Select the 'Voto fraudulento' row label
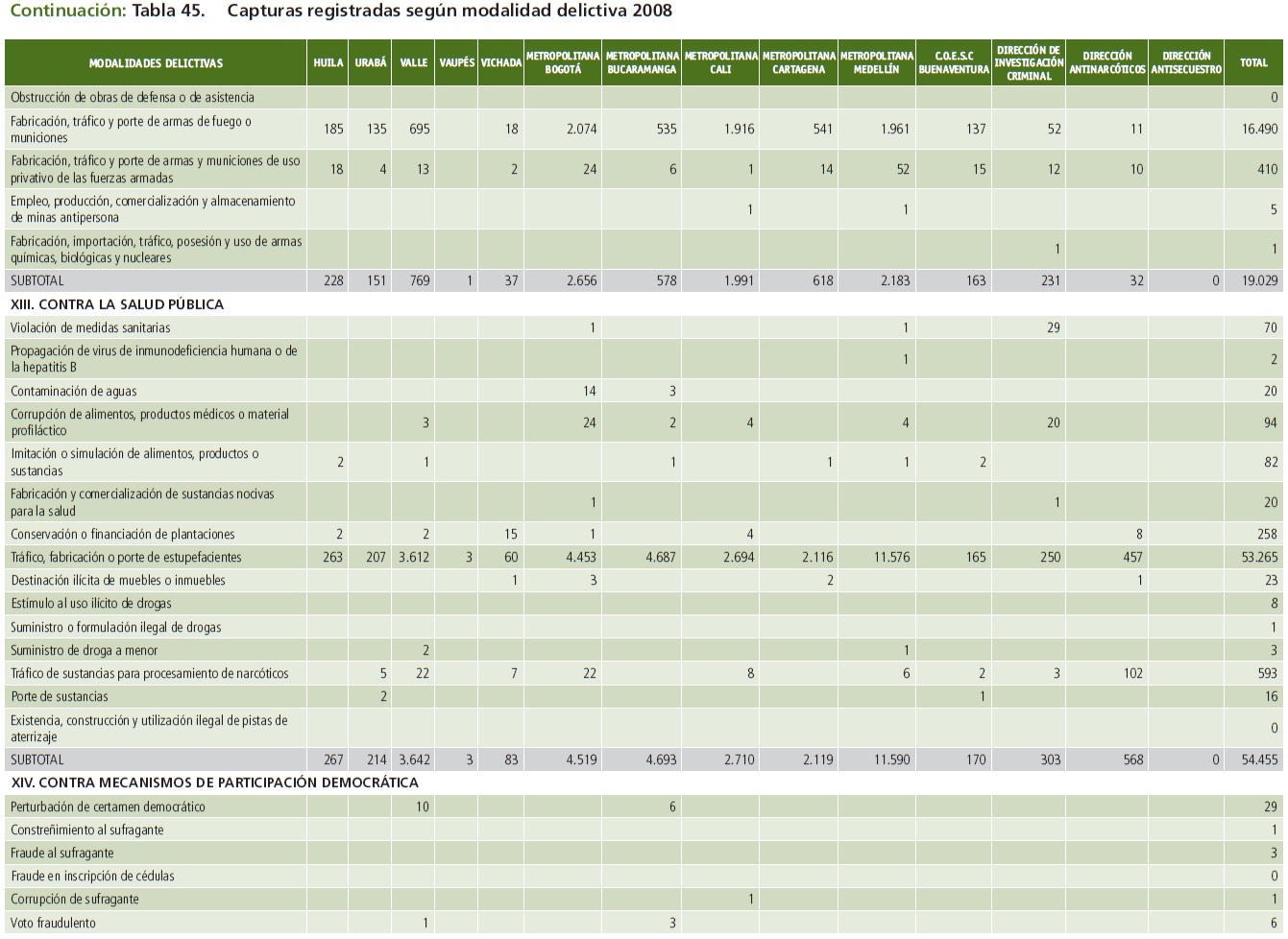The width and height of the screenshot is (1288, 939). [x=53, y=923]
